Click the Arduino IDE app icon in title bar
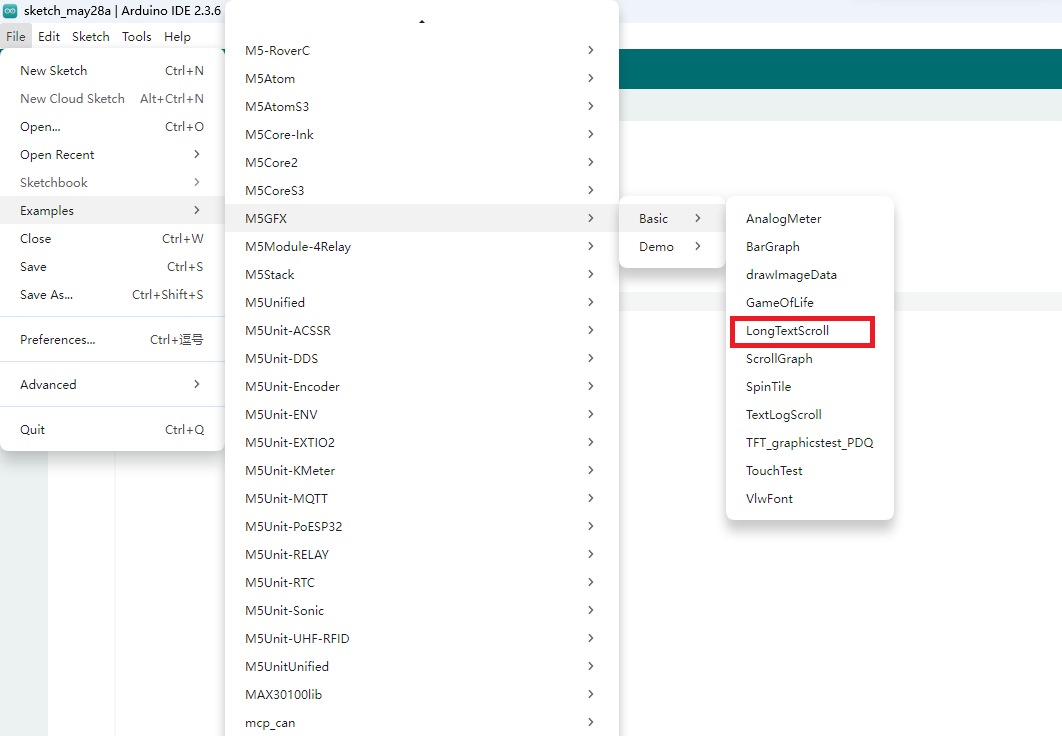The image size is (1062, 736). coord(9,11)
